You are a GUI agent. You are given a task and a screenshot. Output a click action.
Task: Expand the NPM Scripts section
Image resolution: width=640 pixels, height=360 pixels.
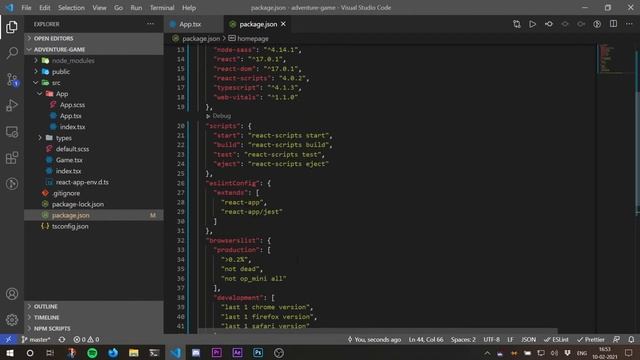tap(94, 329)
